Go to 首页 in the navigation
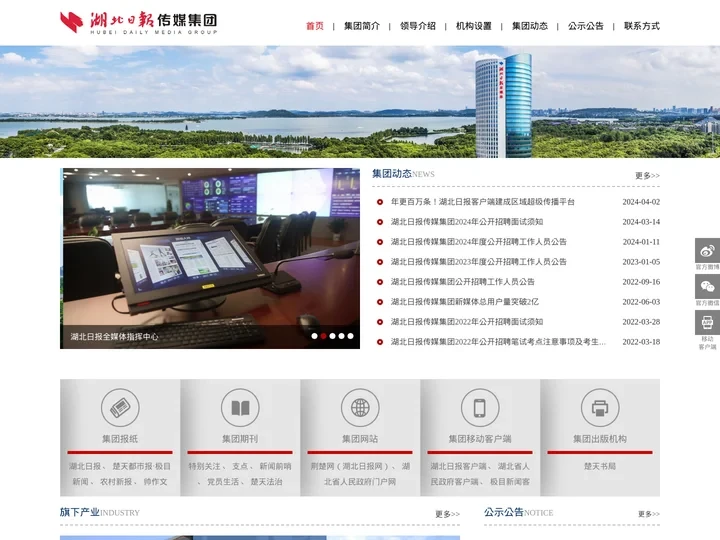 coord(315,26)
